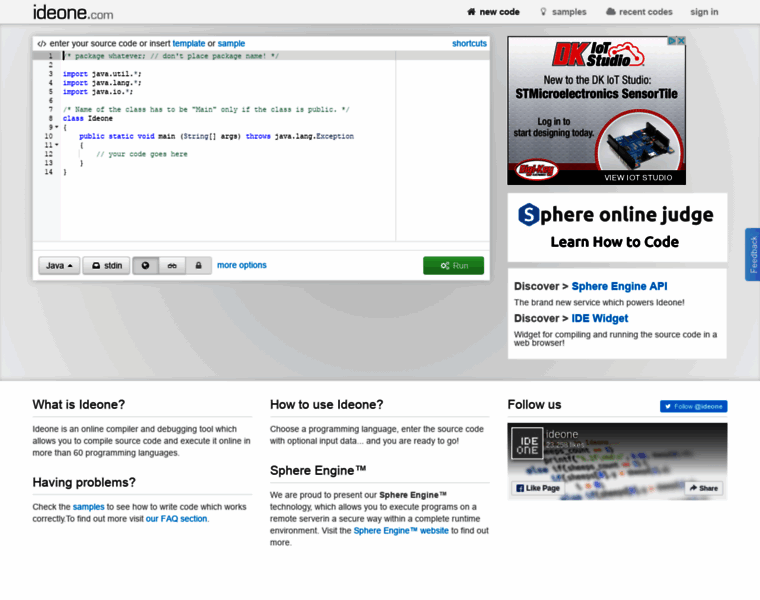760x600 pixels.
Task: Click the cloud icon beside recent codes
Action: click(611, 12)
